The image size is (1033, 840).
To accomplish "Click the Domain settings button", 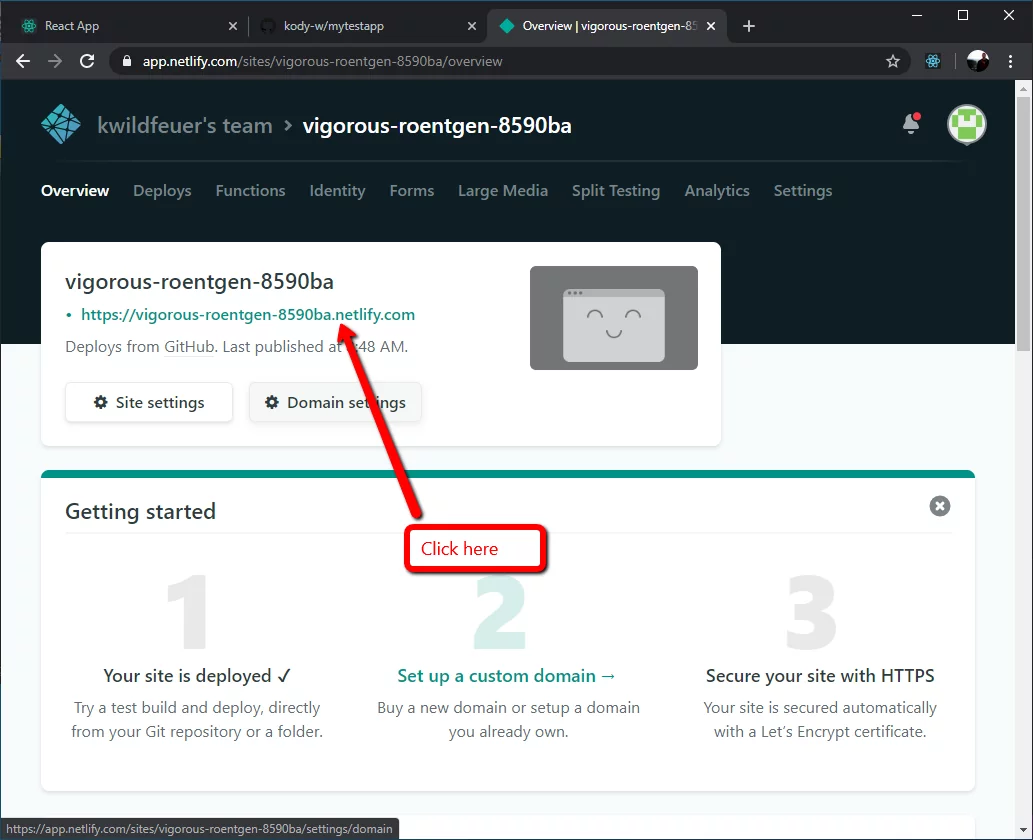I will click(x=335, y=403).
